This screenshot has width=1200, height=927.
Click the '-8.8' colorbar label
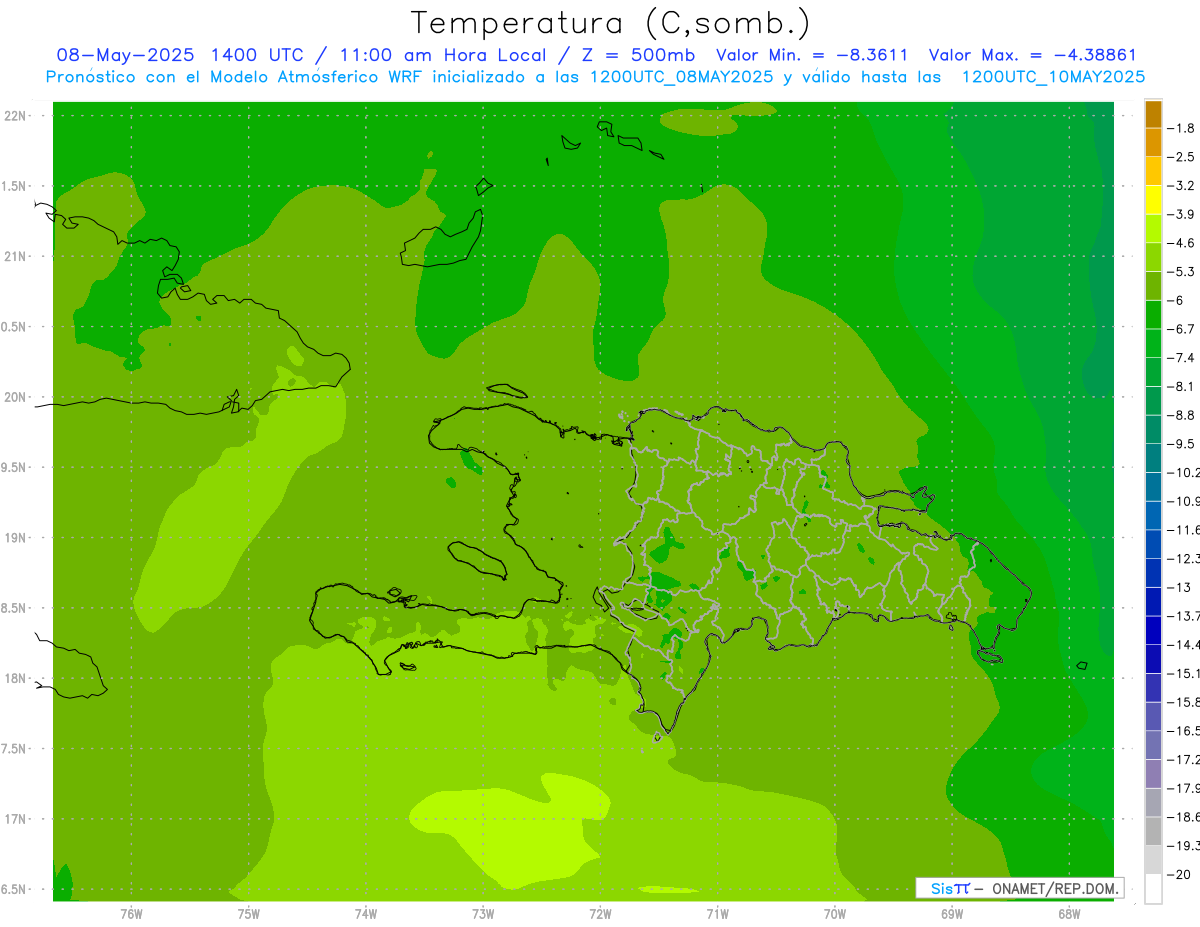click(1182, 415)
